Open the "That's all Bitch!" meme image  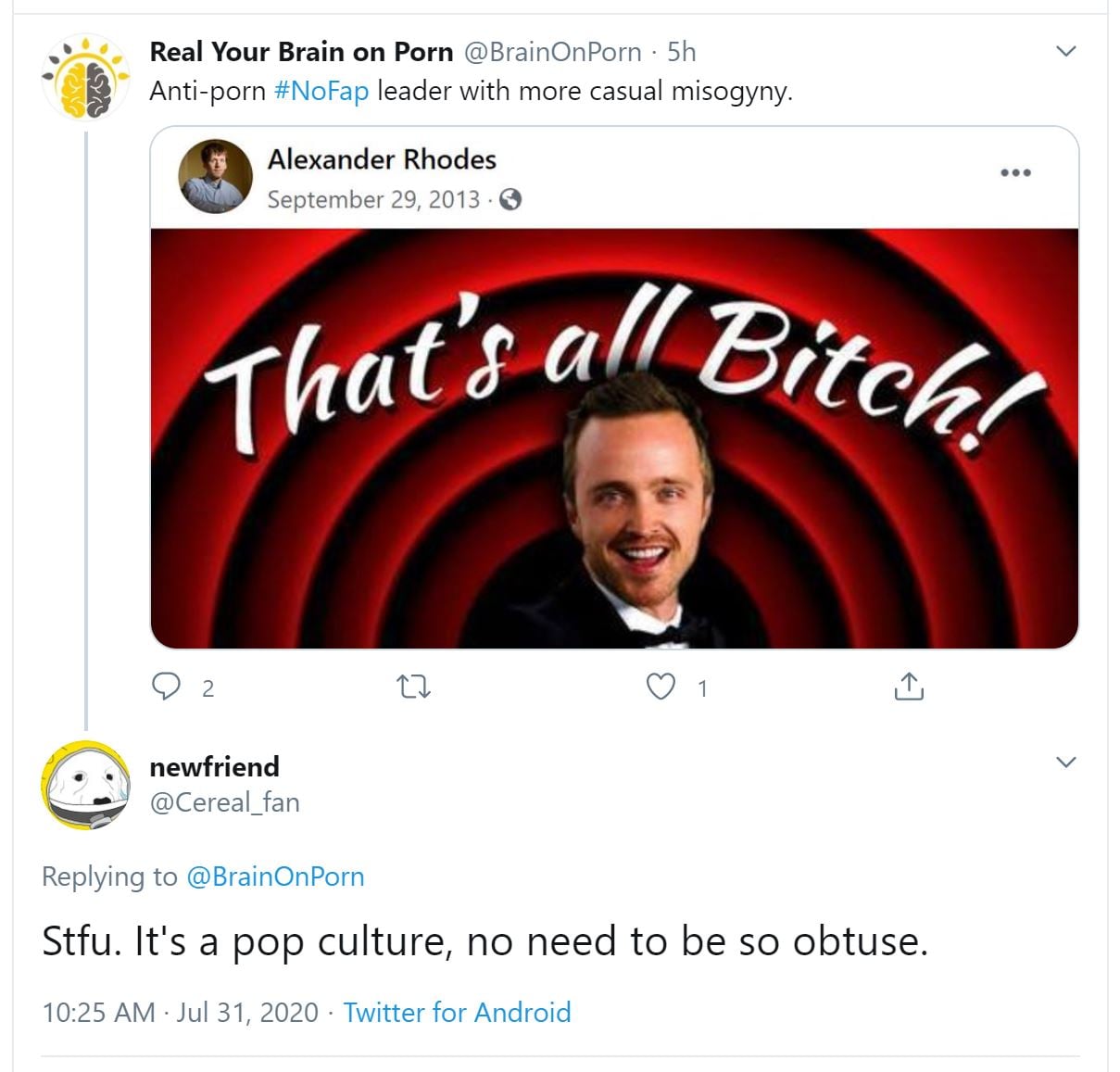pos(614,438)
